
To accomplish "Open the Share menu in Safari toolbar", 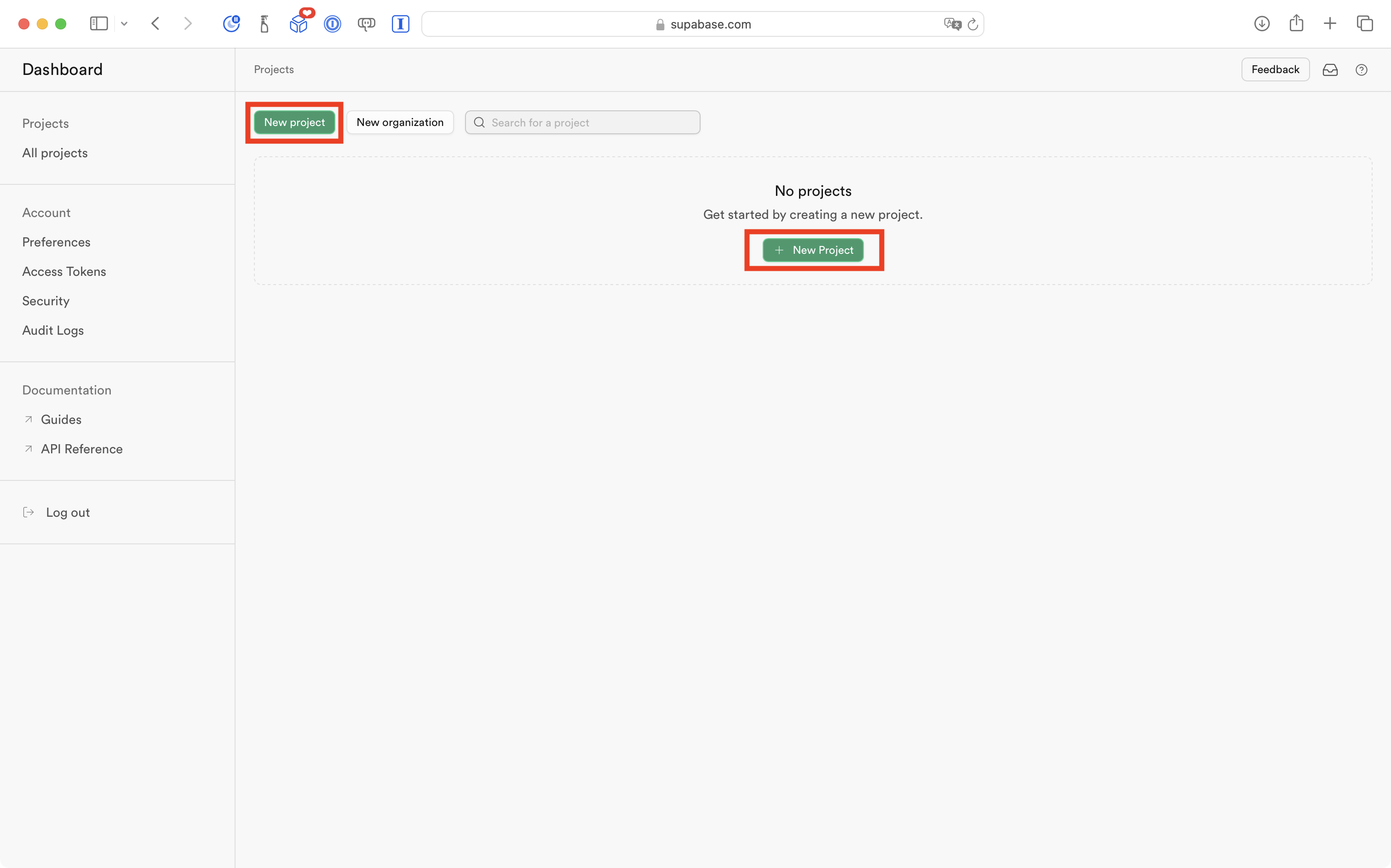I will coord(1296,23).
